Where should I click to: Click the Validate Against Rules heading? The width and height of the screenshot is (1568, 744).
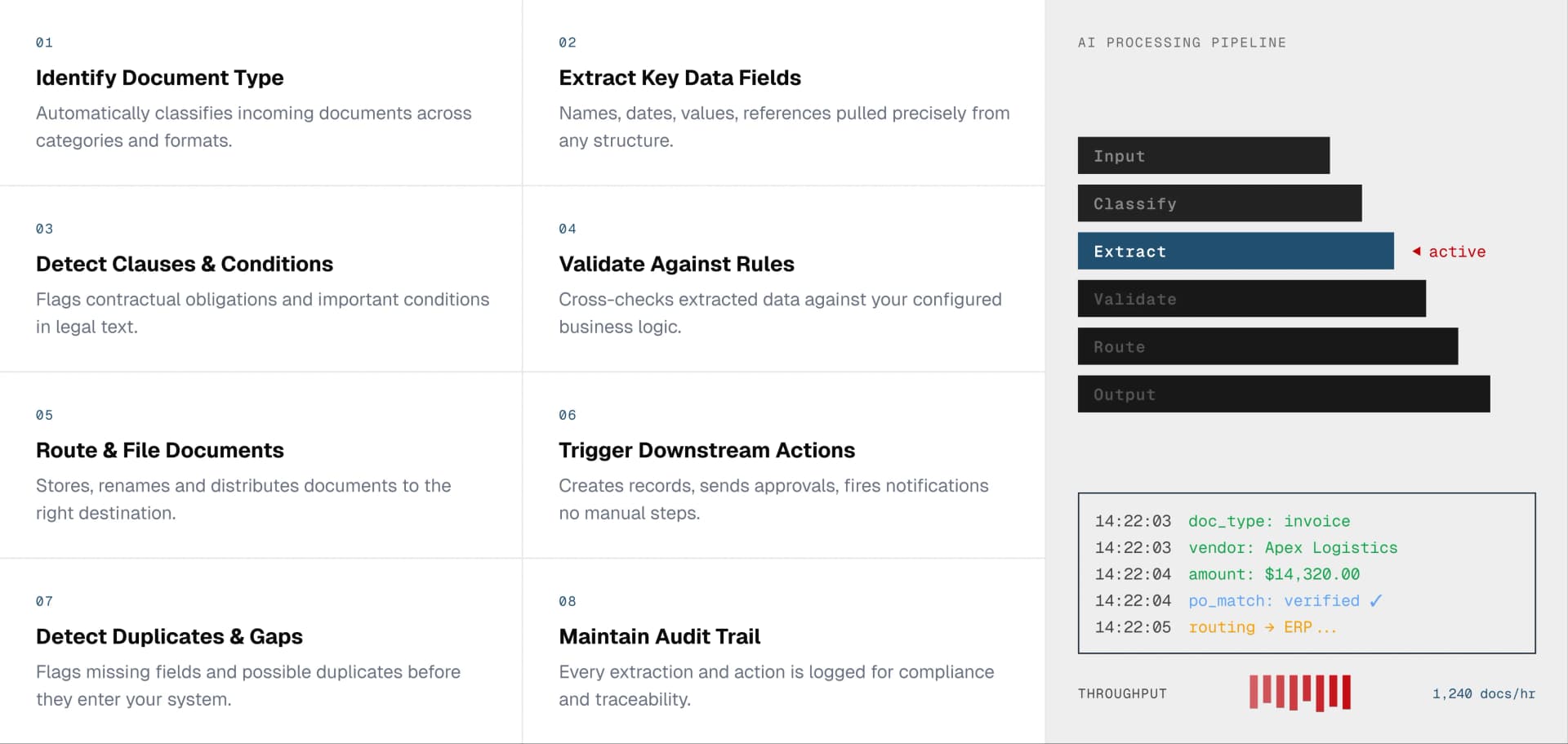[676, 264]
